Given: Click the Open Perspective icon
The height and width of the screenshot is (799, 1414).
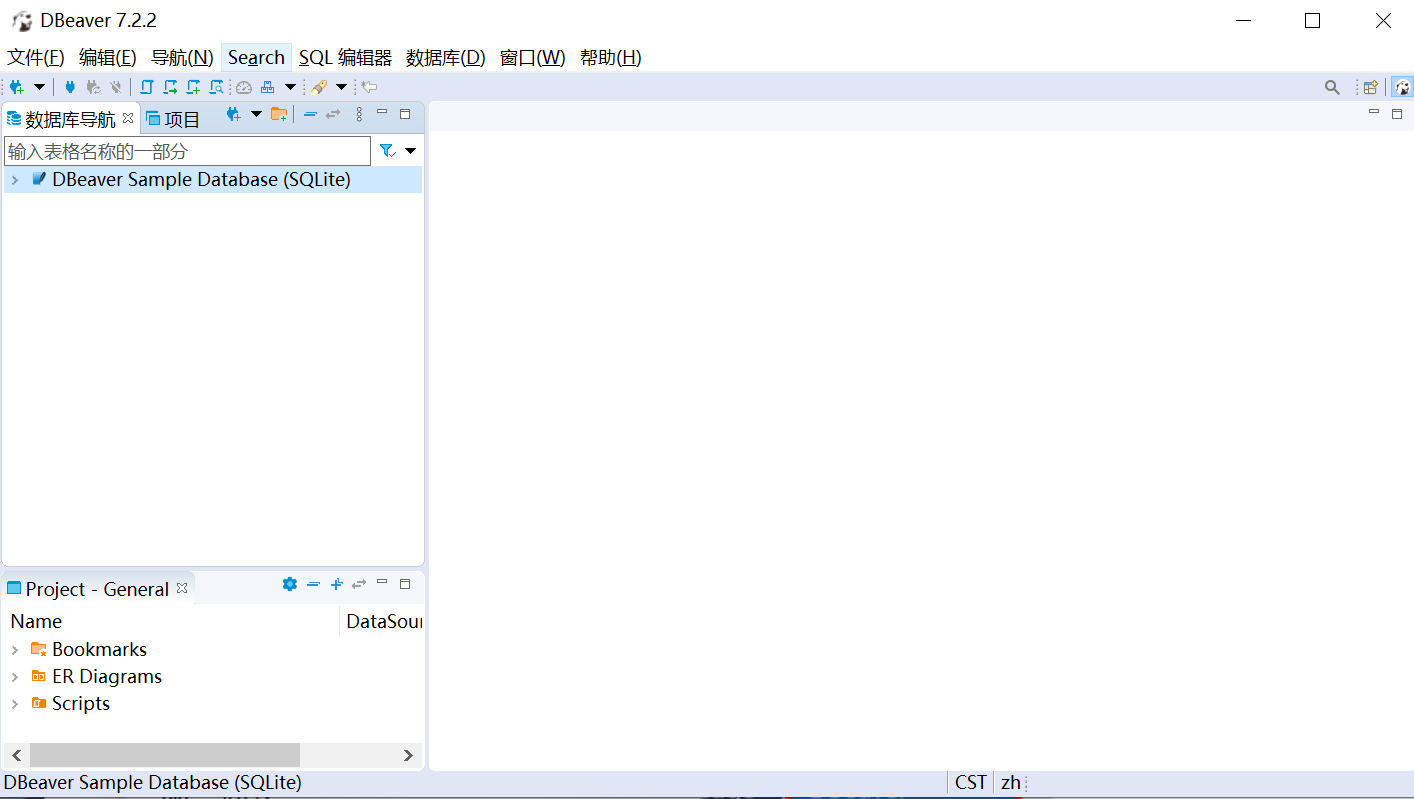Looking at the screenshot, I should (1371, 87).
